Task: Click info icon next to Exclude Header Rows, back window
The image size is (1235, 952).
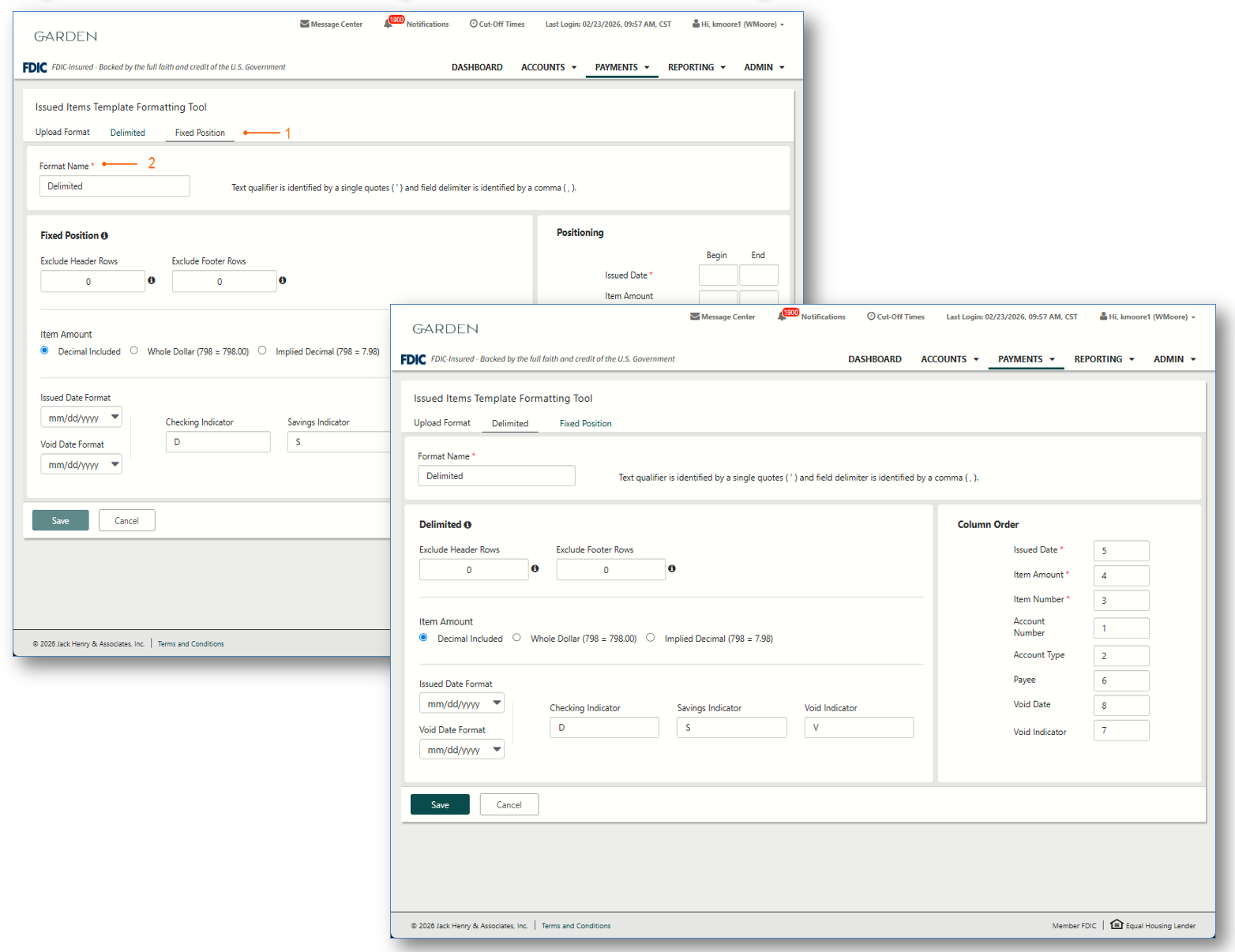Action: 152,280
